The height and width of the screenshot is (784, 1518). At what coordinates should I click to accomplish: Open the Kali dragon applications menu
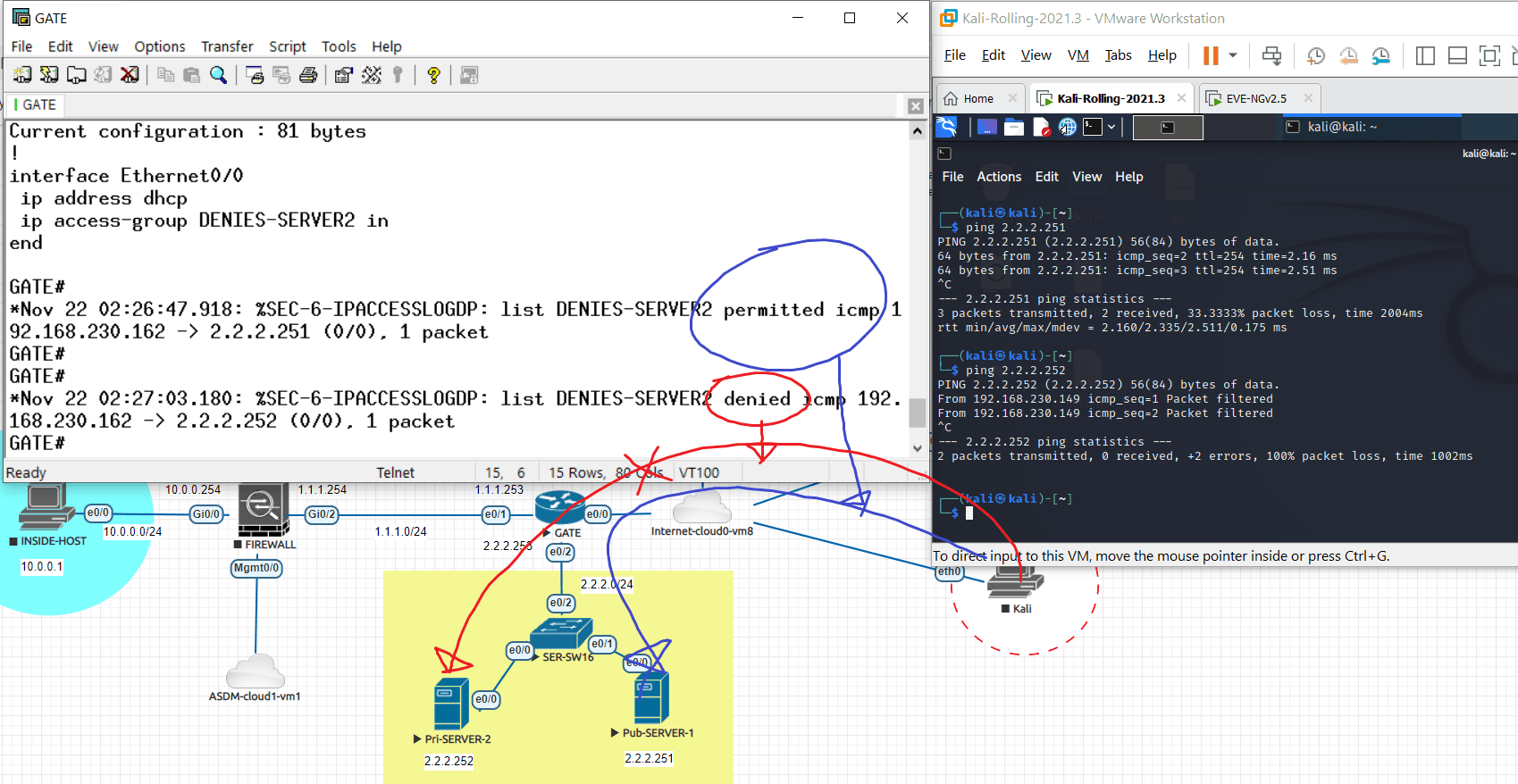(x=947, y=127)
